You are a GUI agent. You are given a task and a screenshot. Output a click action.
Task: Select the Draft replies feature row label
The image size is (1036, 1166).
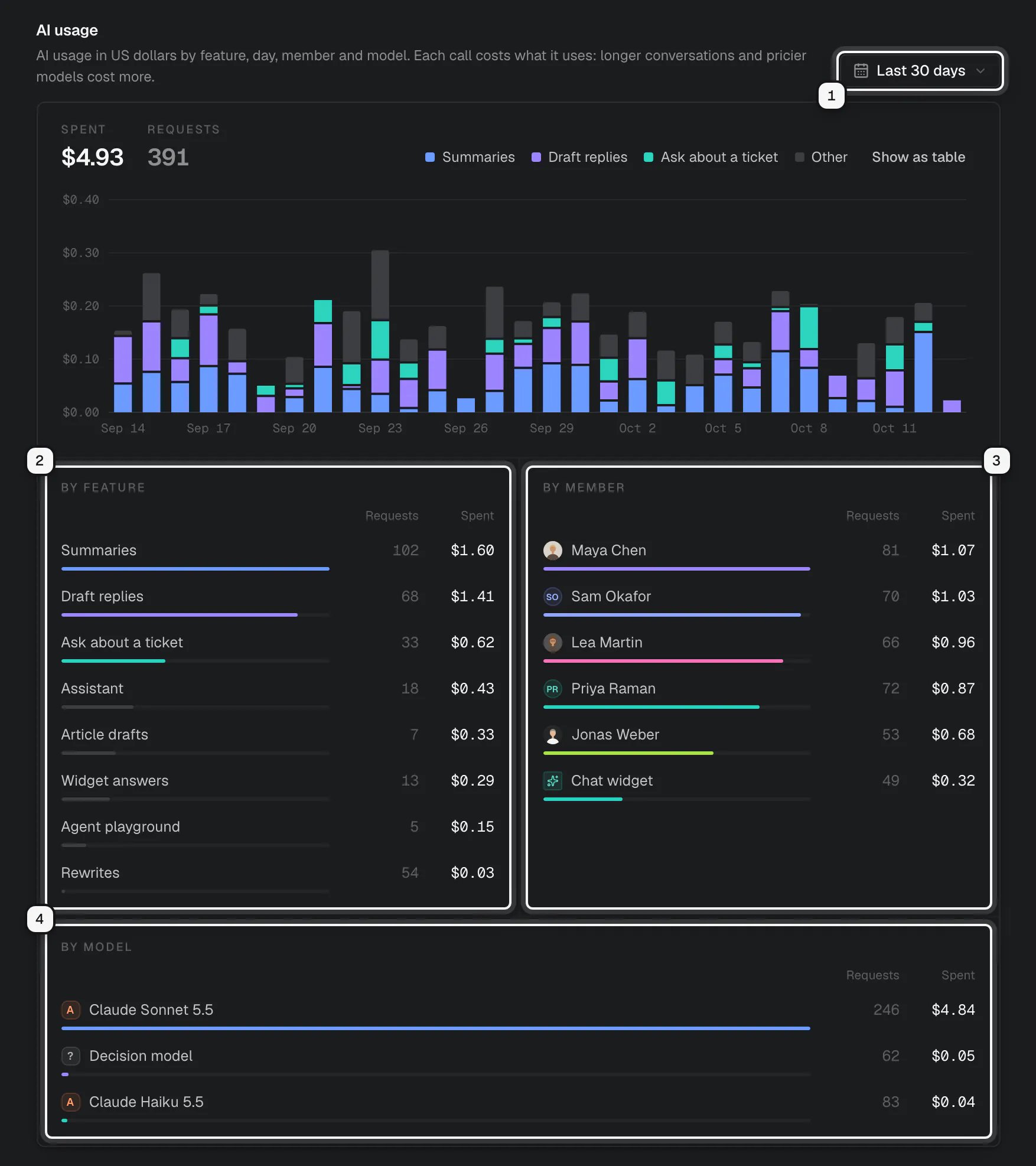102,597
